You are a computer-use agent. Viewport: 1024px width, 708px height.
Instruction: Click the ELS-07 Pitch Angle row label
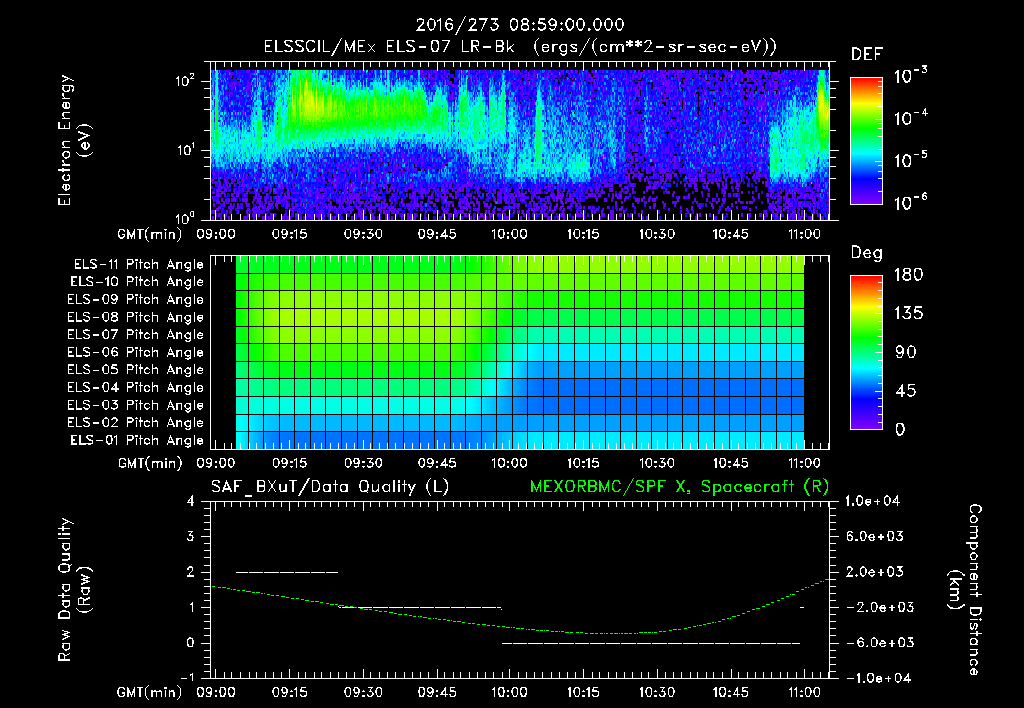click(136, 334)
